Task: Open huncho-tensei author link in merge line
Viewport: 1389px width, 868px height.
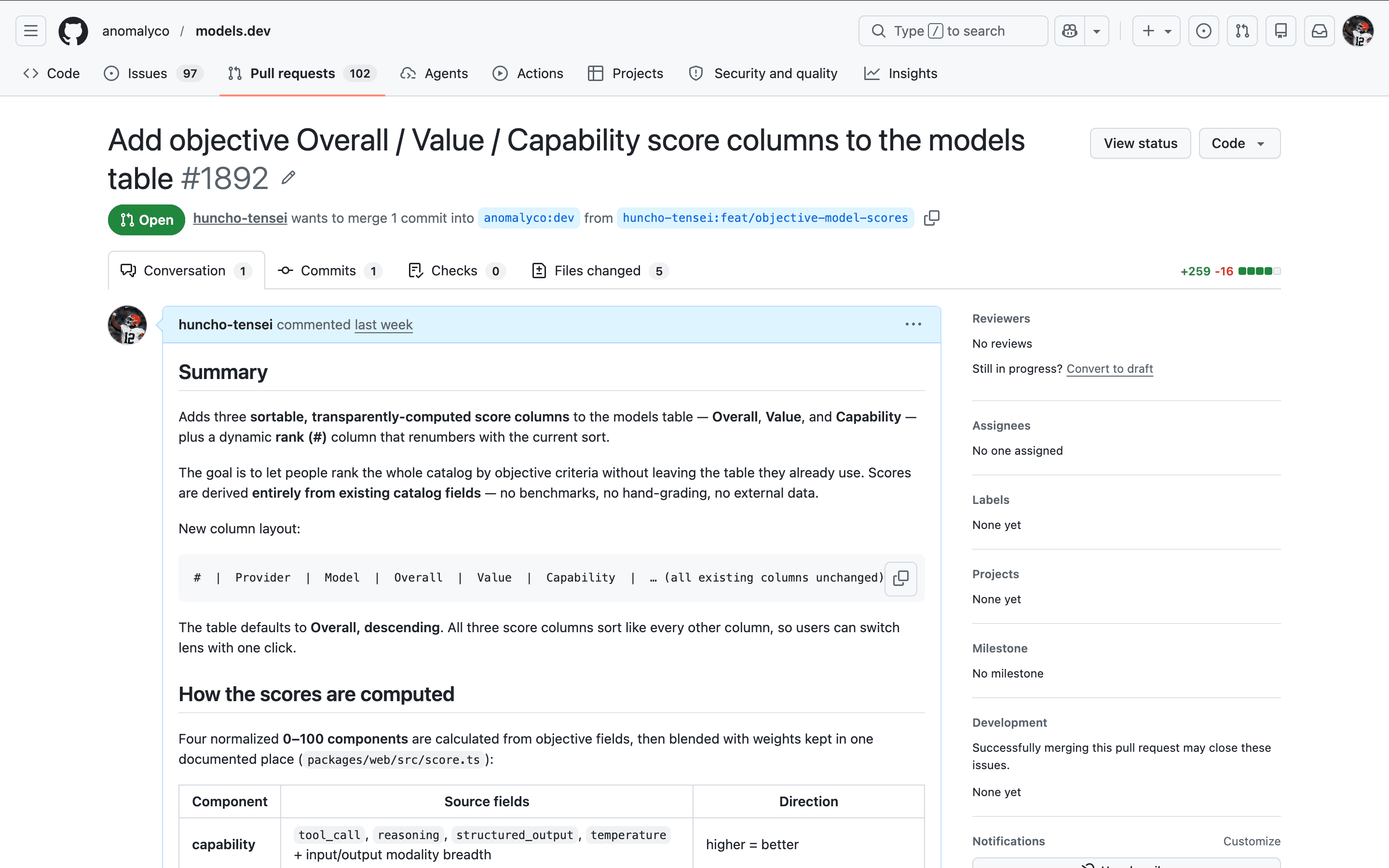Action: tap(240, 218)
